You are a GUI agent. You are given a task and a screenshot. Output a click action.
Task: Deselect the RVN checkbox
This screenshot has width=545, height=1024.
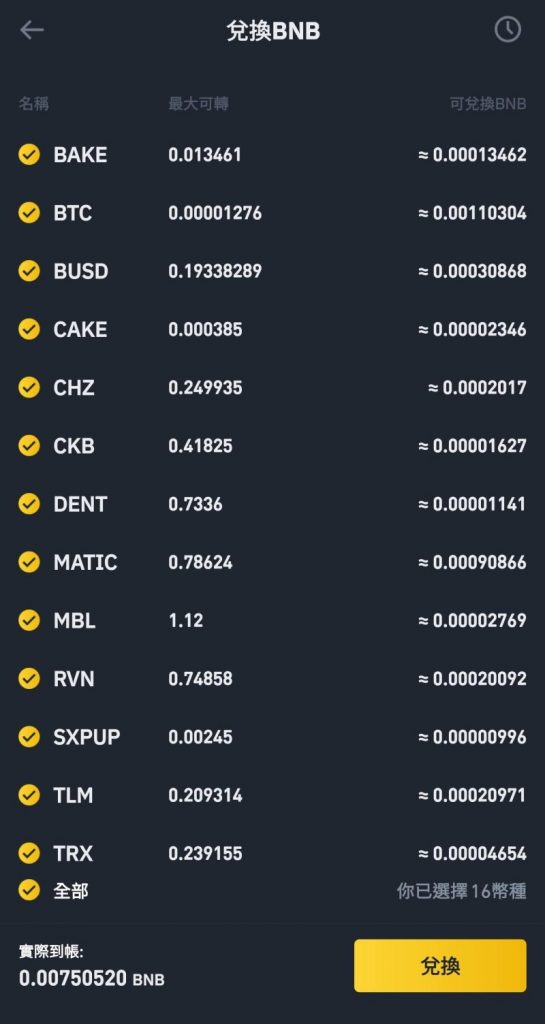click(x=29, y=679)
